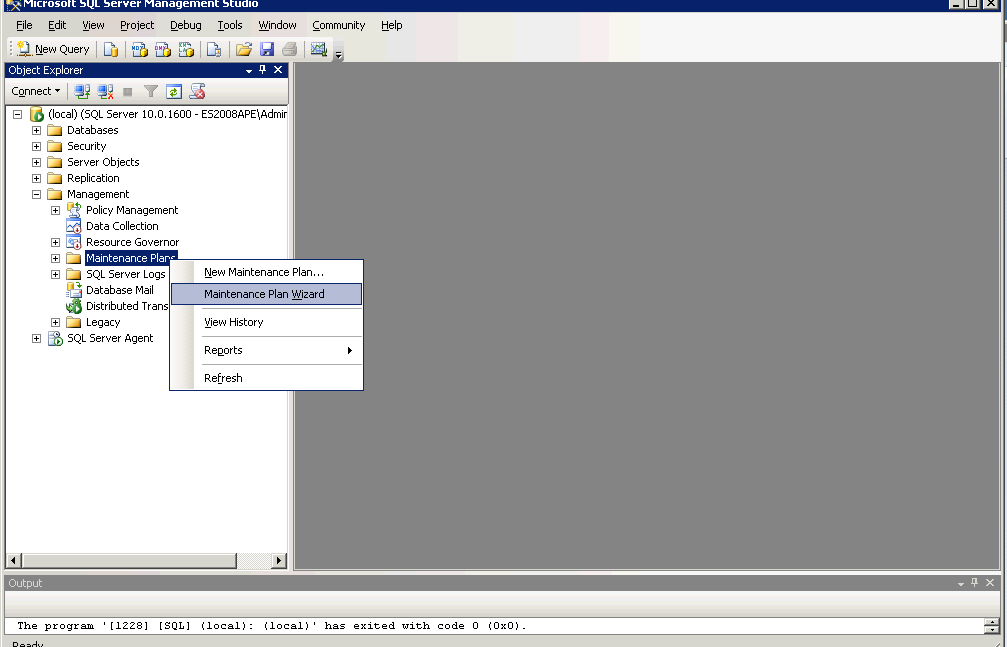Expand the Policy Management node
This screenshot has width=1007, height=647.
point(55,210)
